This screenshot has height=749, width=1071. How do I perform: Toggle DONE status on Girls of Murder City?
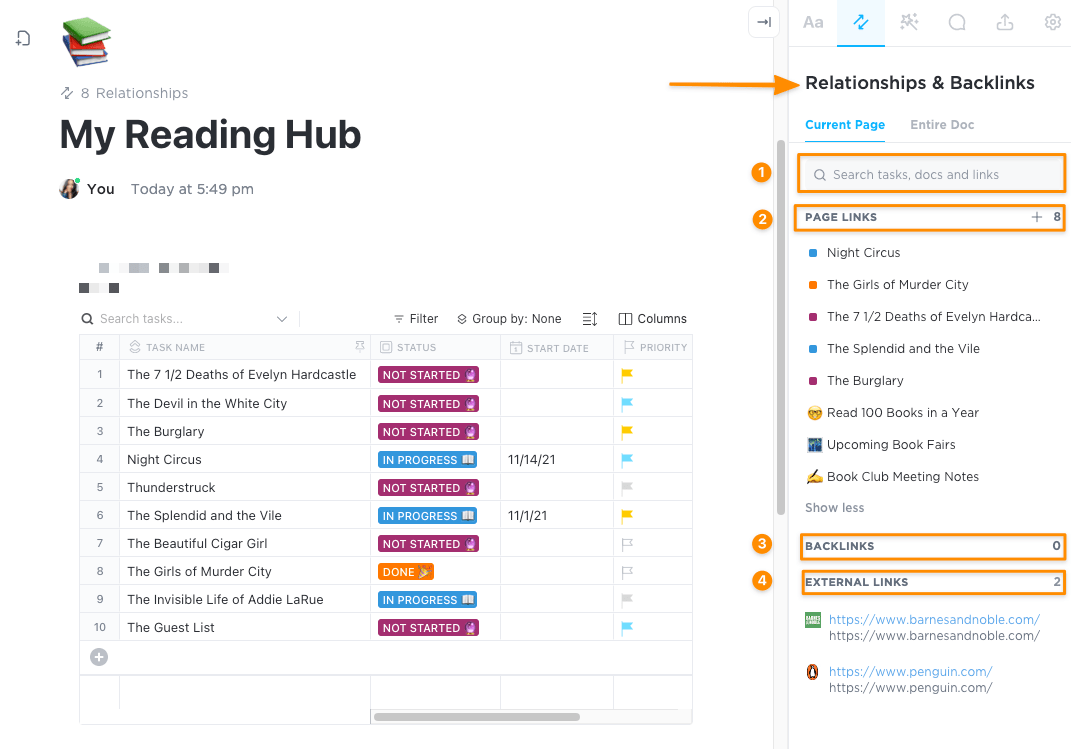click(x=406, y=572)
